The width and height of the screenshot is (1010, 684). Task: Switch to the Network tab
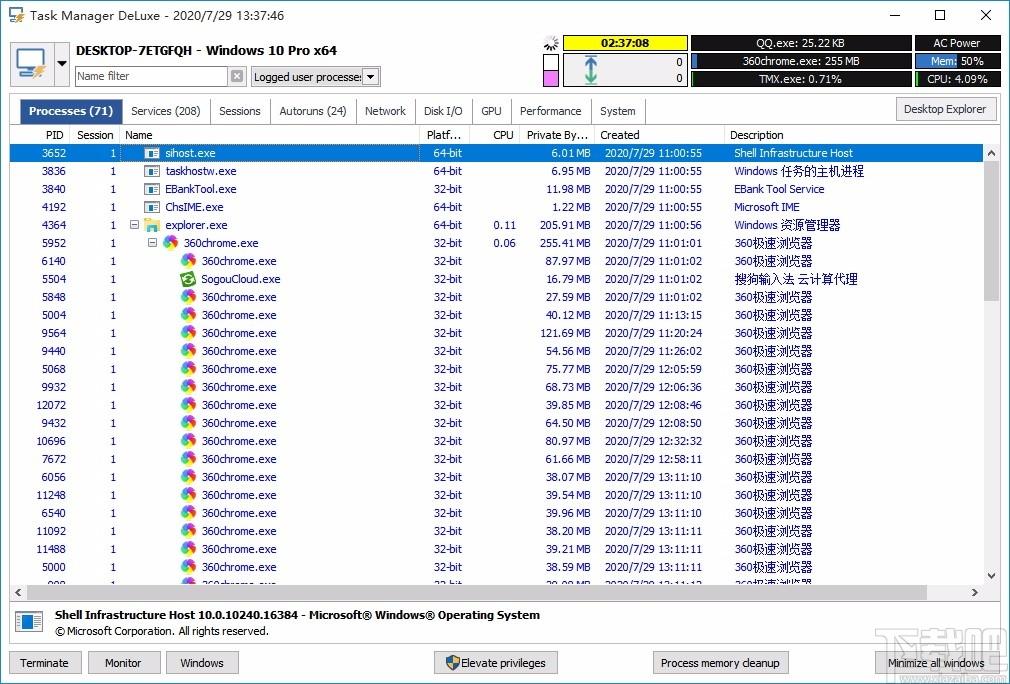click(x=385, y=111)
